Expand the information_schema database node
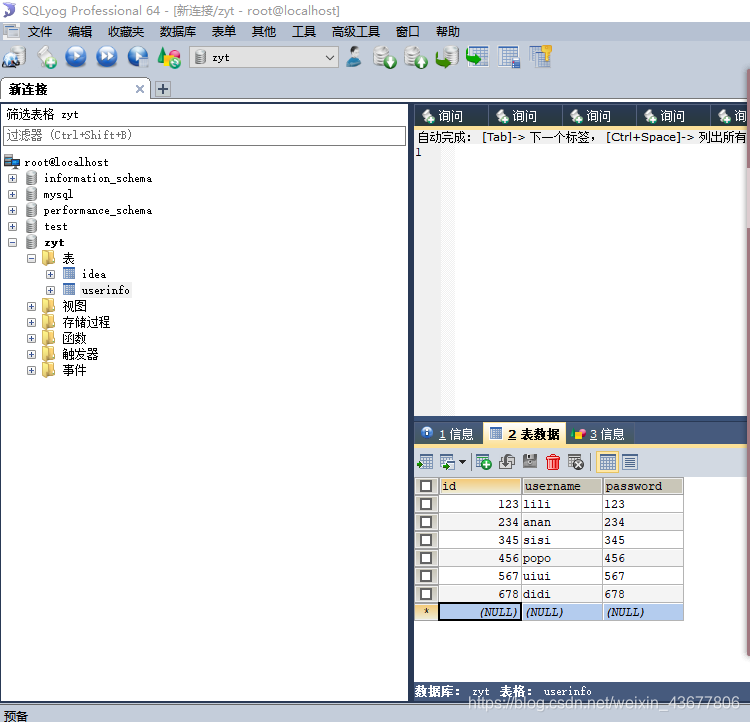The height and width of the screenshot is (722, 750). 13,178
